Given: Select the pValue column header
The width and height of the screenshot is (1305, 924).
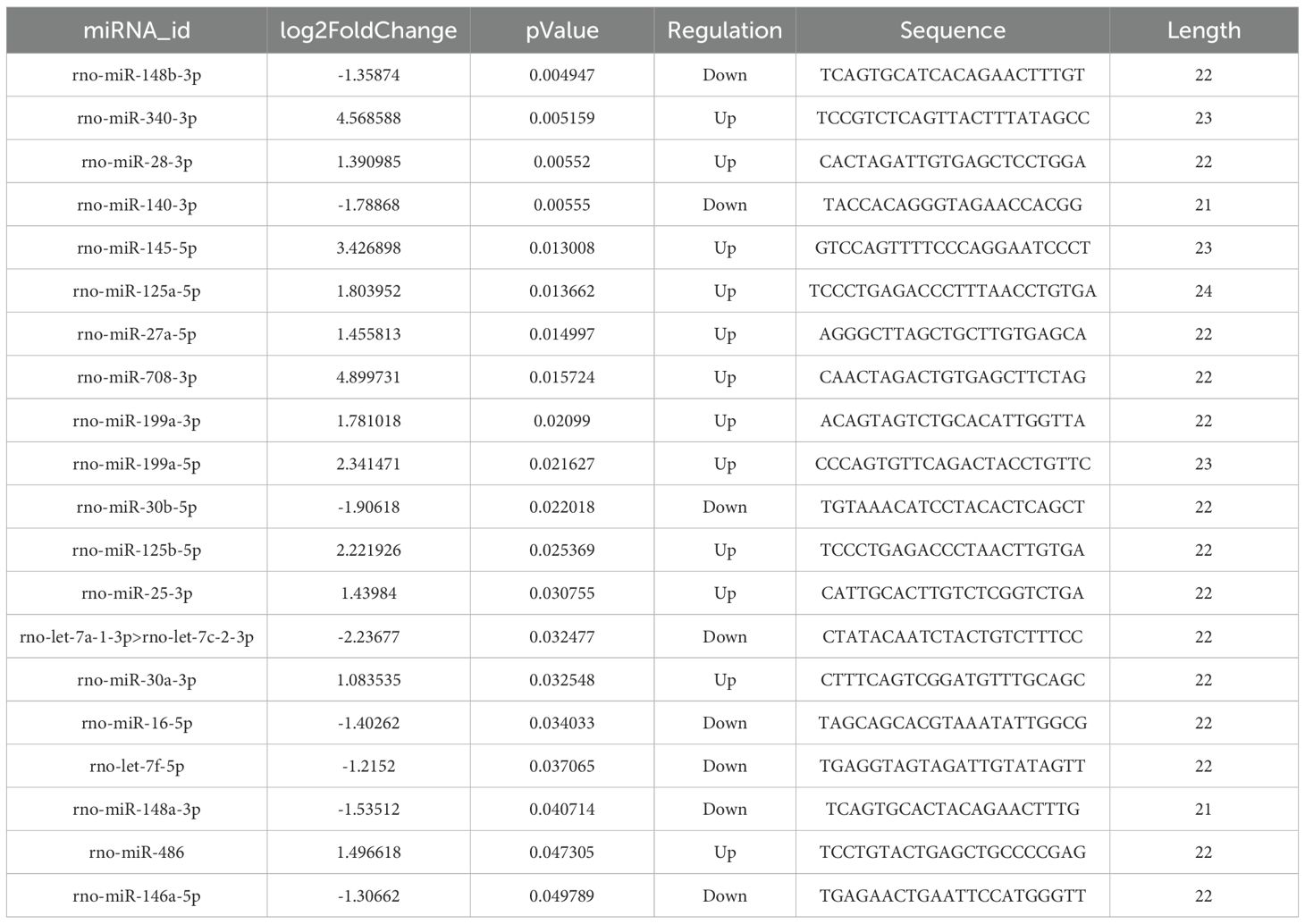Looking at the screenshot, I should coord(561,30).
